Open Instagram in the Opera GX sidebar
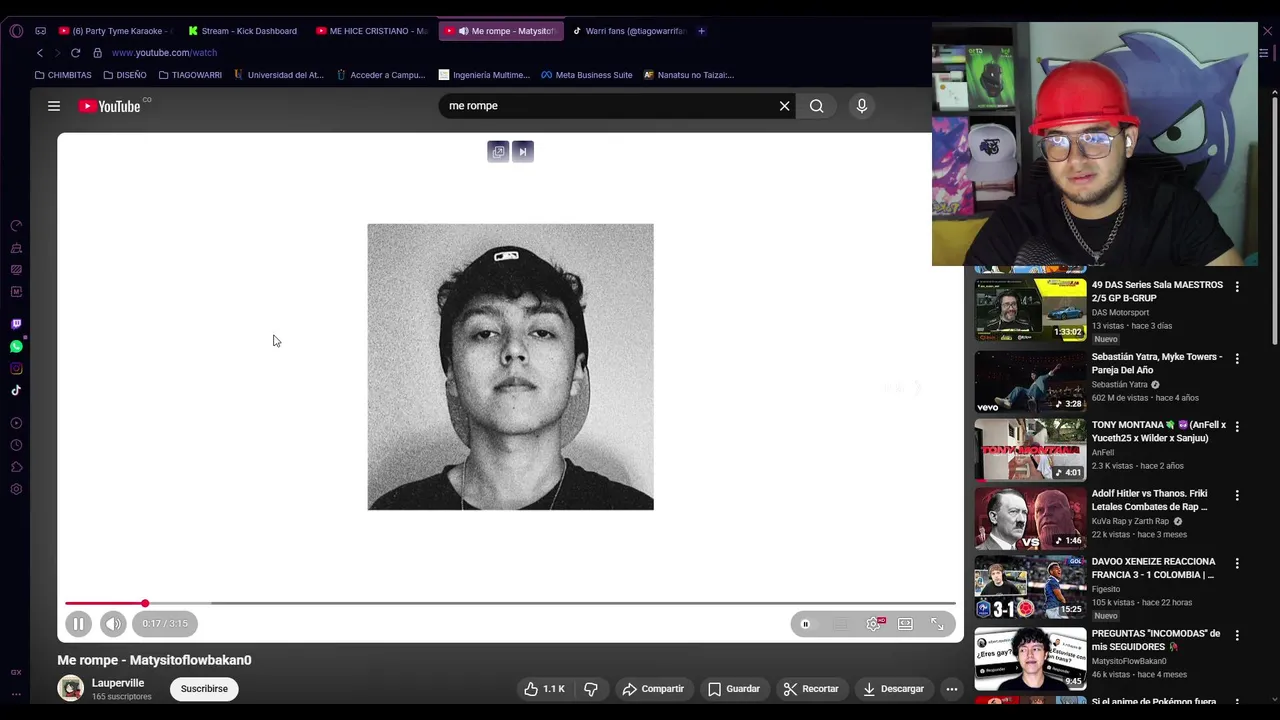The height and width of the screenshot is (720, 1280). (x=16, y=369)
